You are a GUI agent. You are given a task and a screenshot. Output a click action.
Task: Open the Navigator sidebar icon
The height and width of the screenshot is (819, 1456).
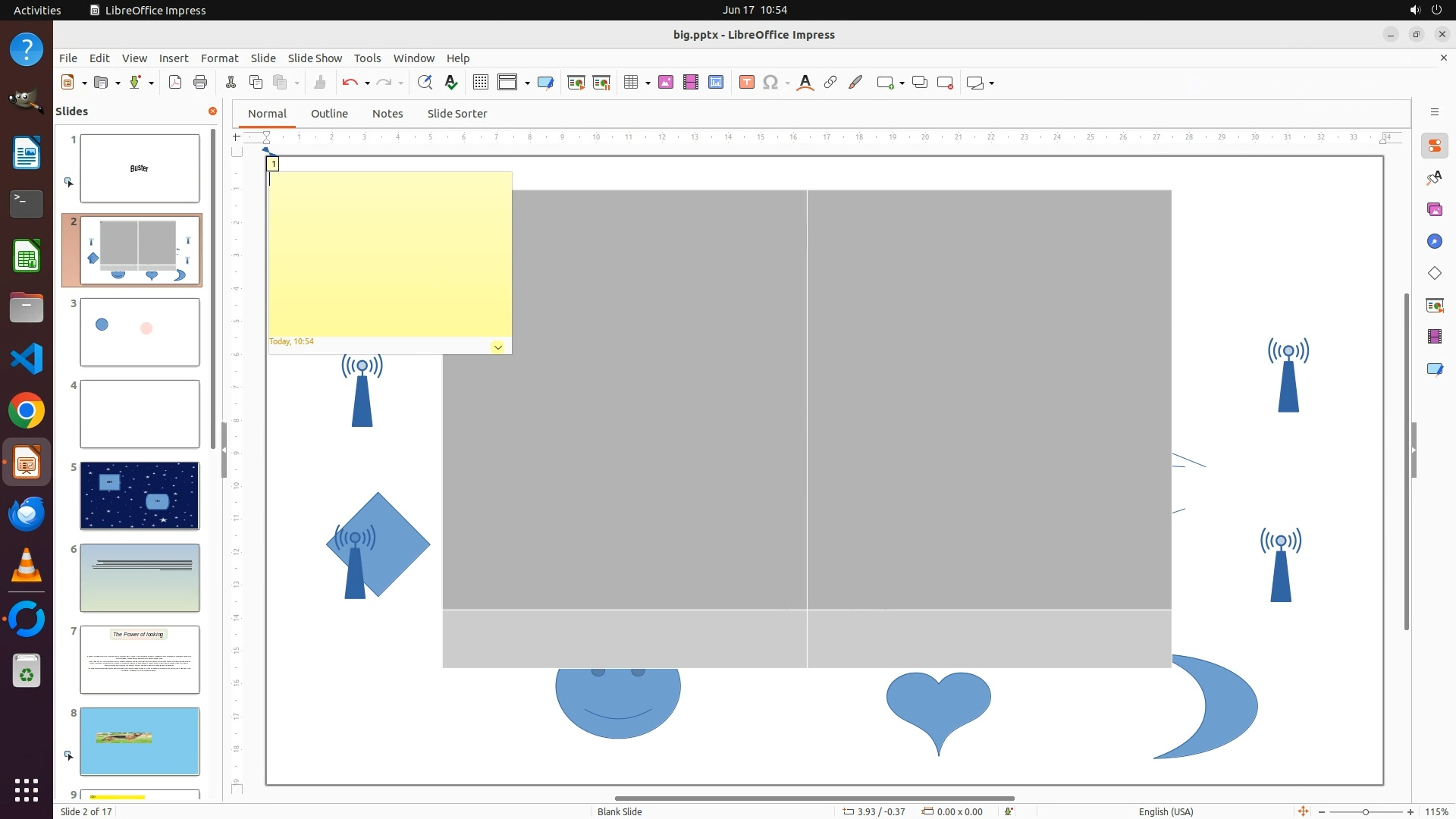tap(1434, 242)
